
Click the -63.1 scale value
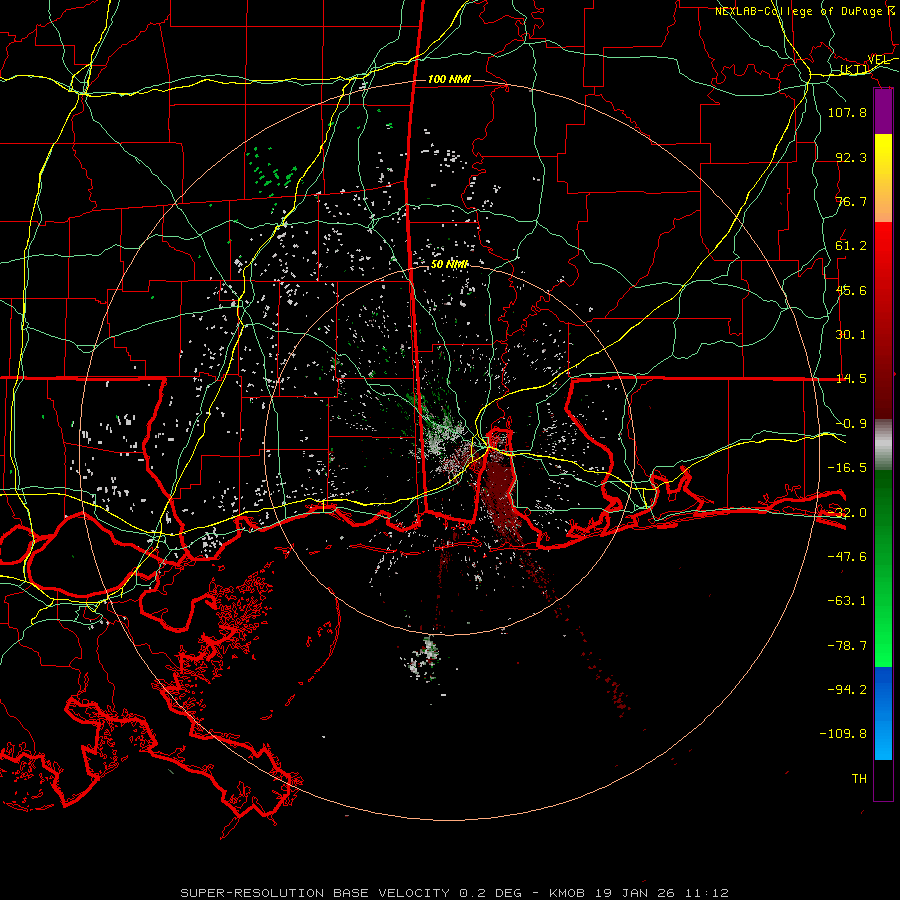[x=847, y=601]
